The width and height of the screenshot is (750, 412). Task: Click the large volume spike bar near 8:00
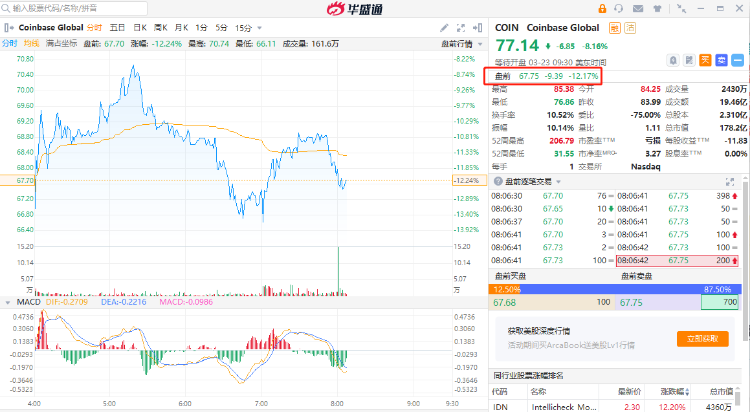tap(339, 269)
